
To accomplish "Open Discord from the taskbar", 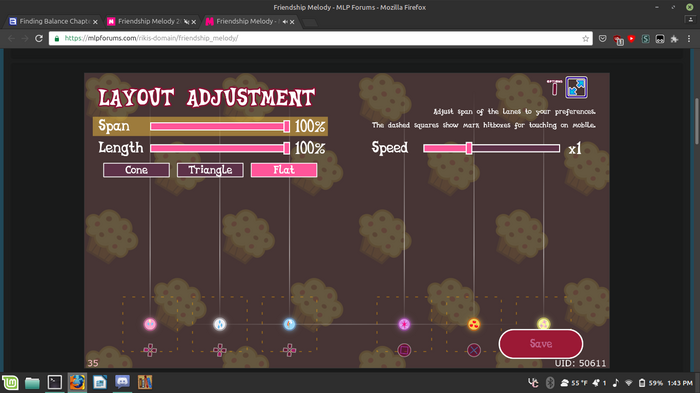I will (122, 382).
